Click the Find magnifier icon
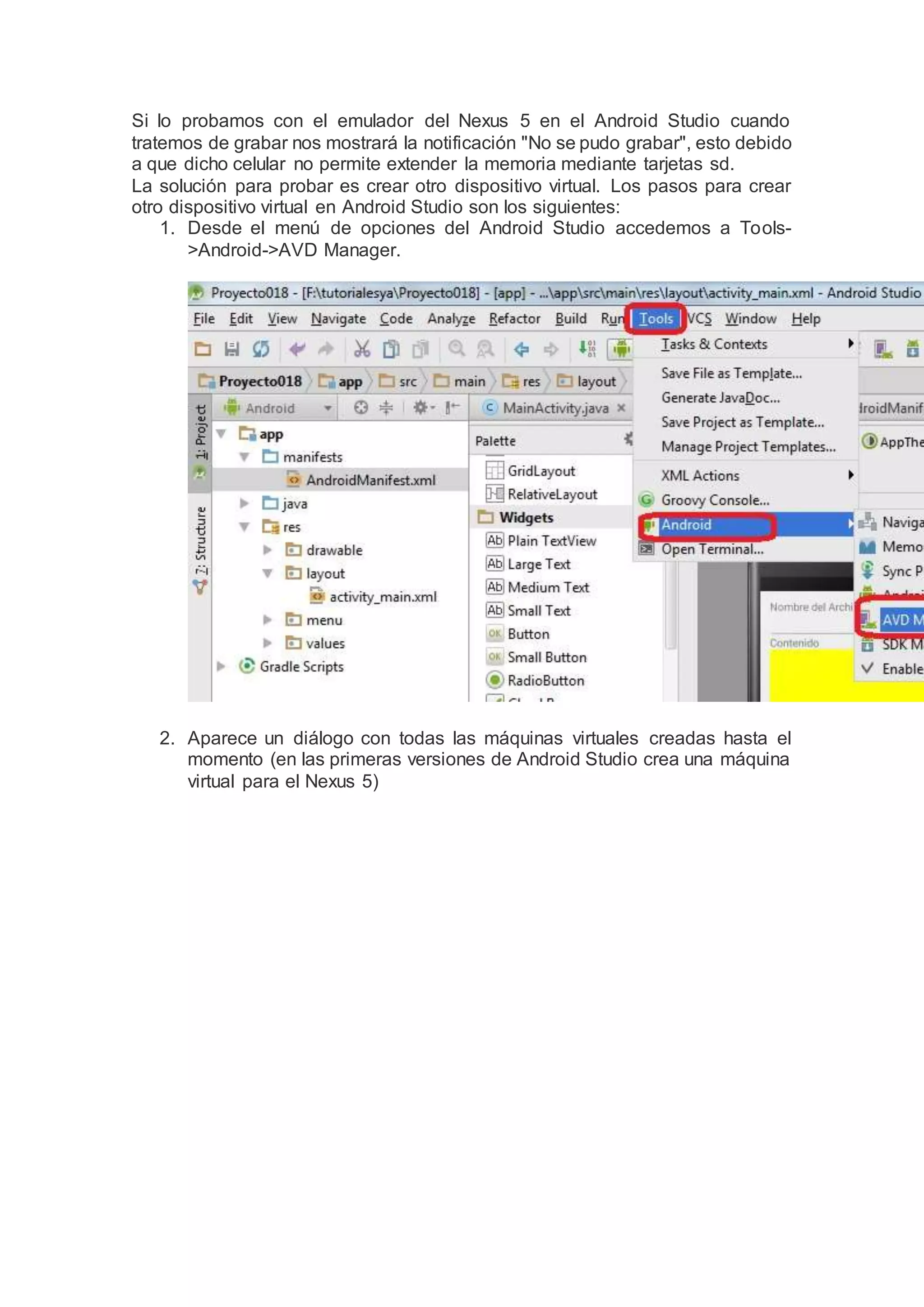The width and height of the screenshot is (924, 1307). (456, 348)
